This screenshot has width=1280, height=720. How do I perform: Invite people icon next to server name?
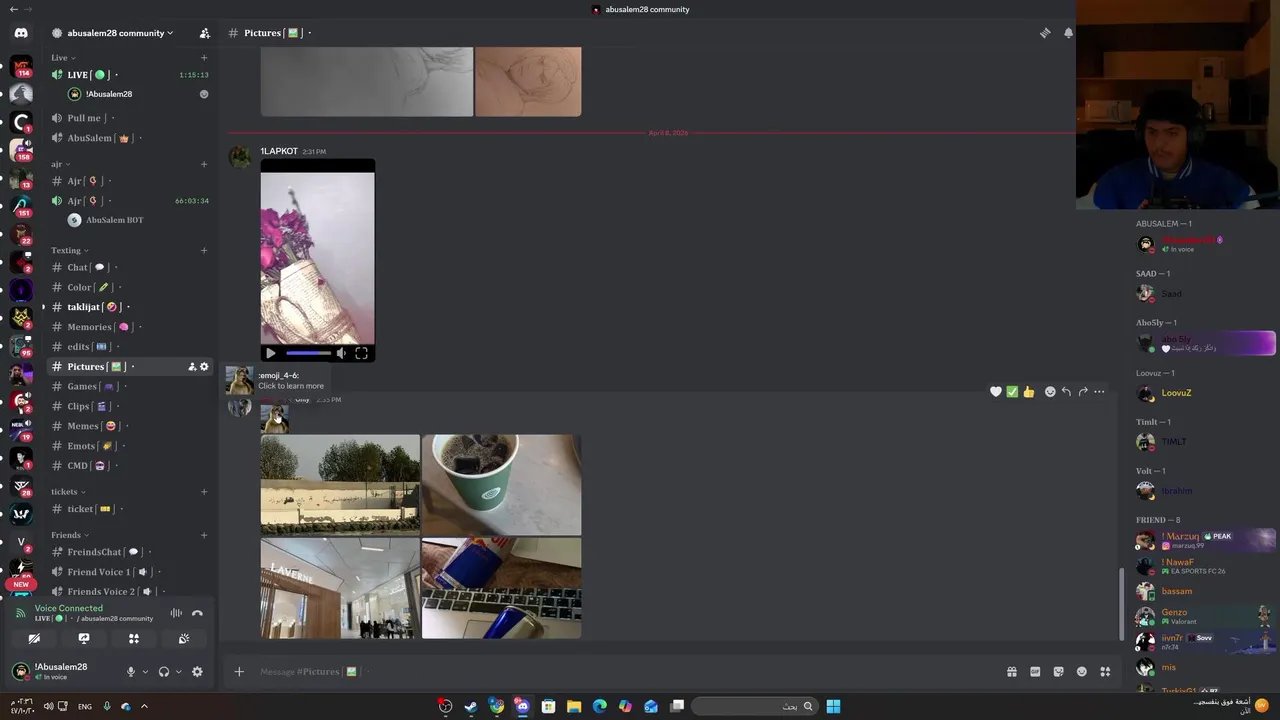click(204, 33)
